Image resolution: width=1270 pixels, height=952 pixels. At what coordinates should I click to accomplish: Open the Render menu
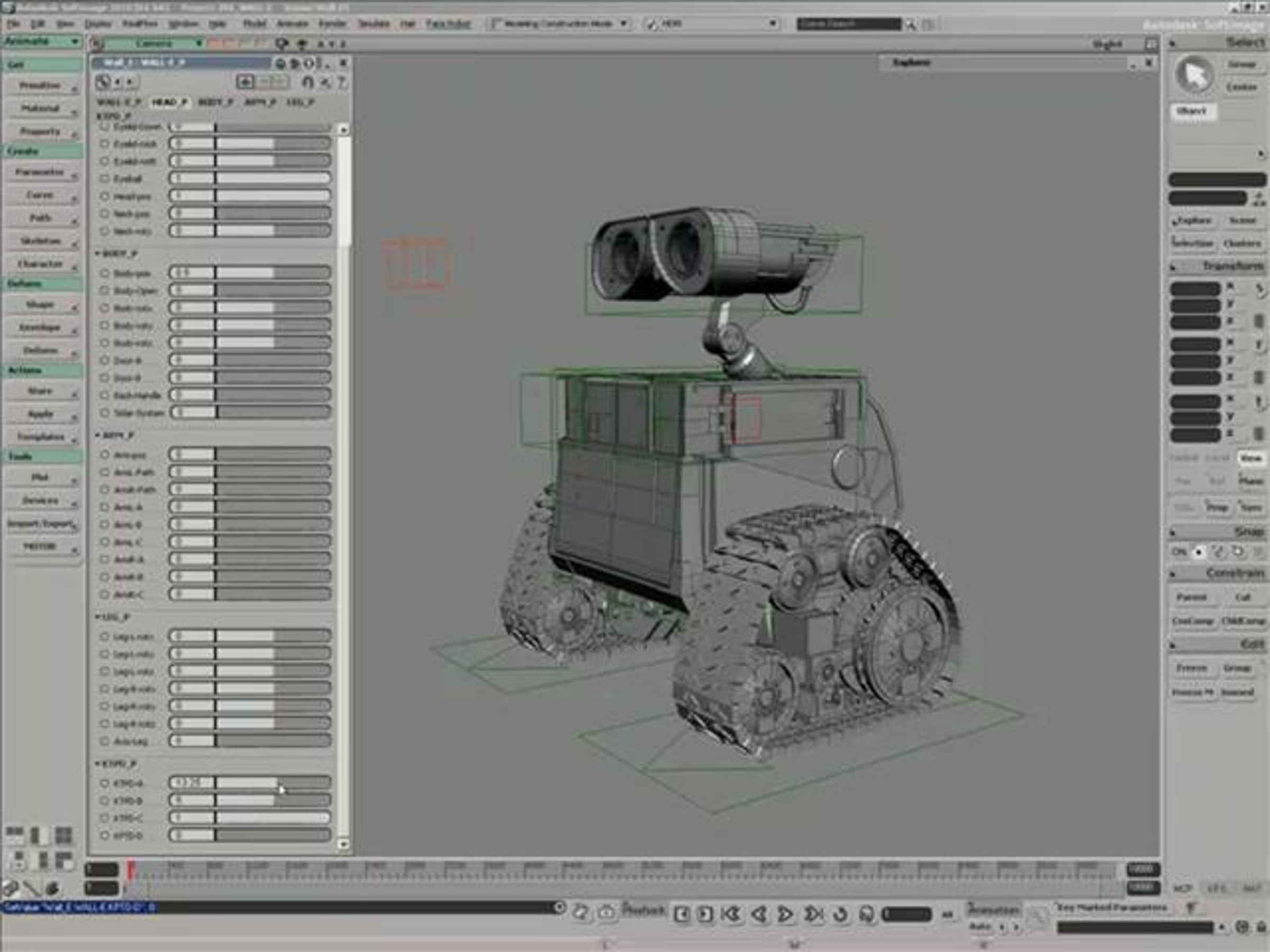pos(332,23)
